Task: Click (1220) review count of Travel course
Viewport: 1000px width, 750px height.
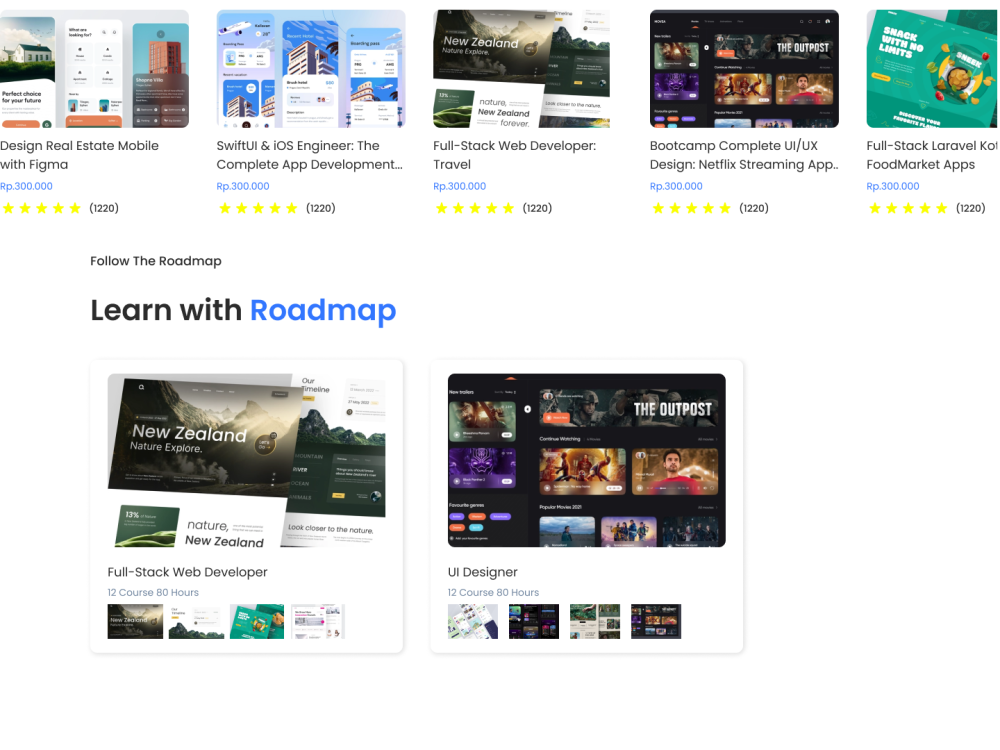Action: pos(538,209)
